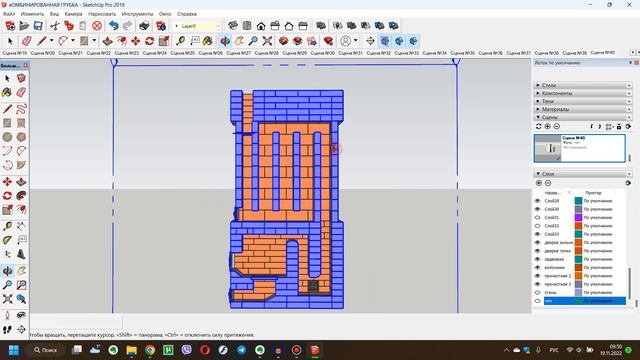Screen dimensions: 640x360
Task: Select the Tape Measure tool in top toolbar
Action: 180,41
